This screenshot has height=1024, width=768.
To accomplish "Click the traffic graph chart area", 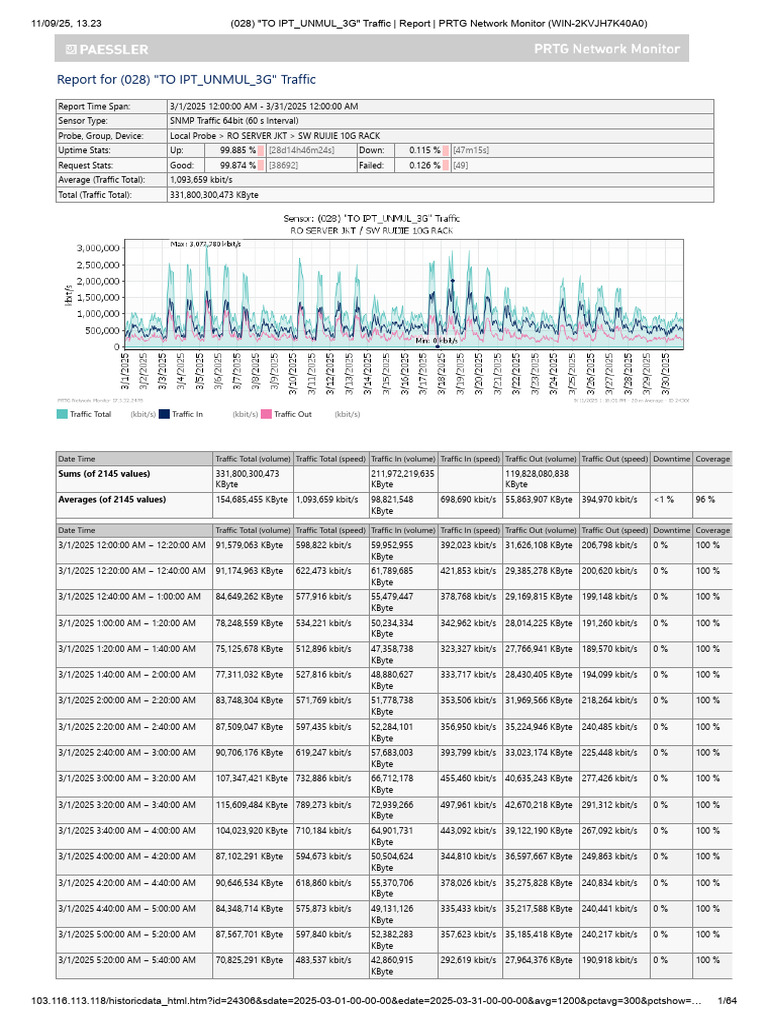I will coord(404,293).
